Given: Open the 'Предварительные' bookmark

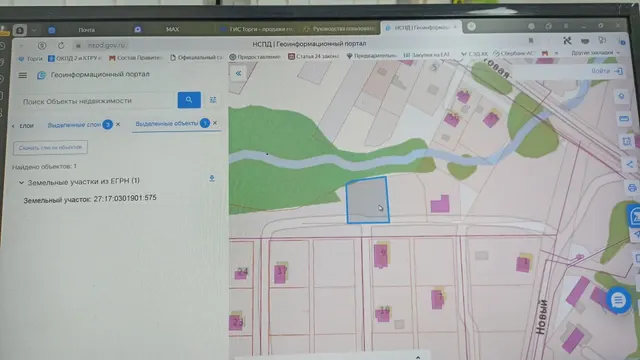Looking at the screenshot, I should tap(372, 56).
